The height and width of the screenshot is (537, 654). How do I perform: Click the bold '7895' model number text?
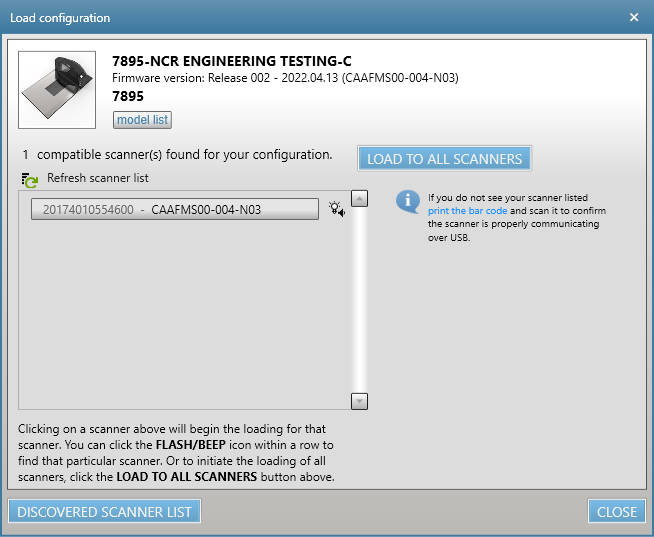pos(128,96)
